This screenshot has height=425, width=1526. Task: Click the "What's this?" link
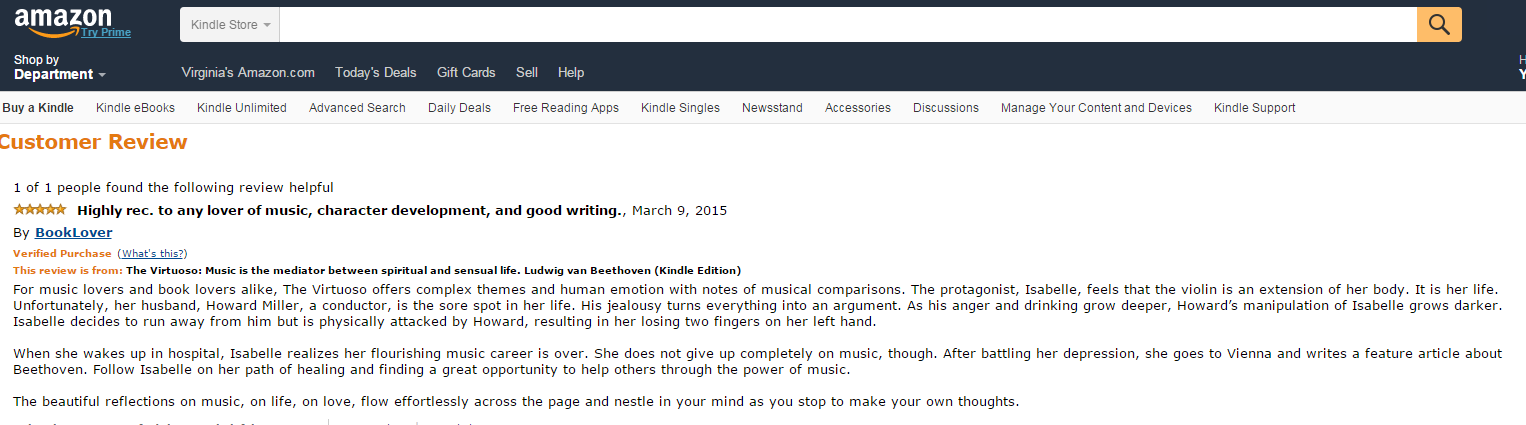tap(152, 254)
